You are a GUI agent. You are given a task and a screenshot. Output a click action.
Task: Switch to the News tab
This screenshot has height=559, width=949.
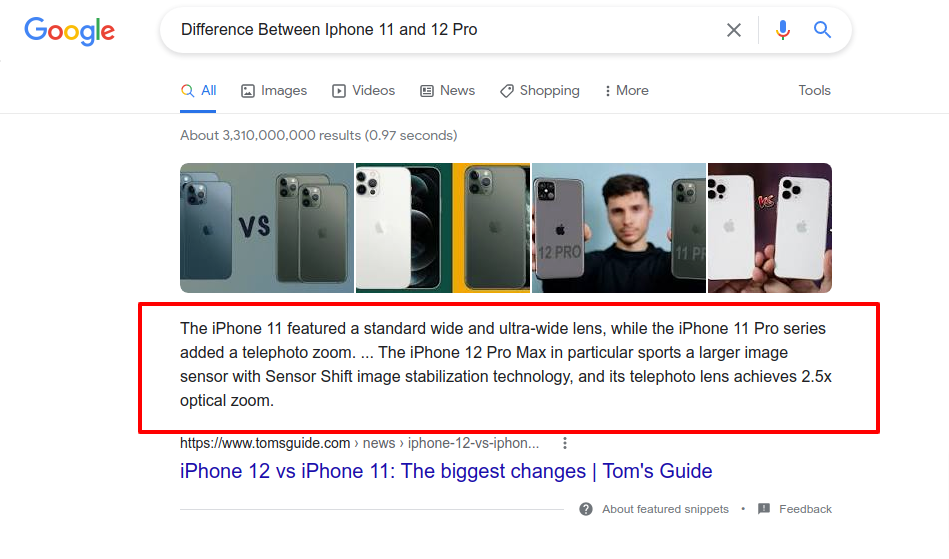447,91
